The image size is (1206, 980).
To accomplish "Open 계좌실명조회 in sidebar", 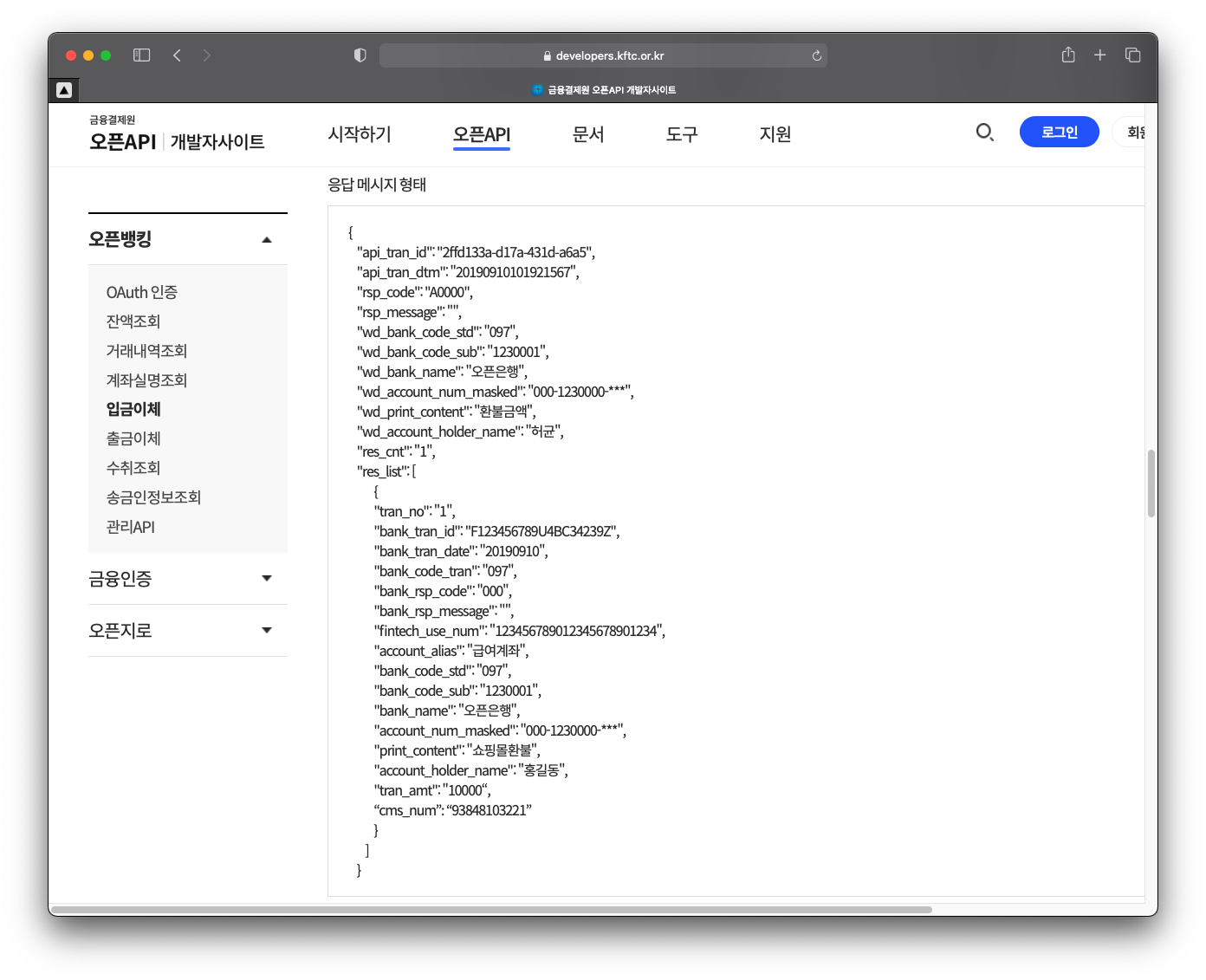I will tap(146, 380).
